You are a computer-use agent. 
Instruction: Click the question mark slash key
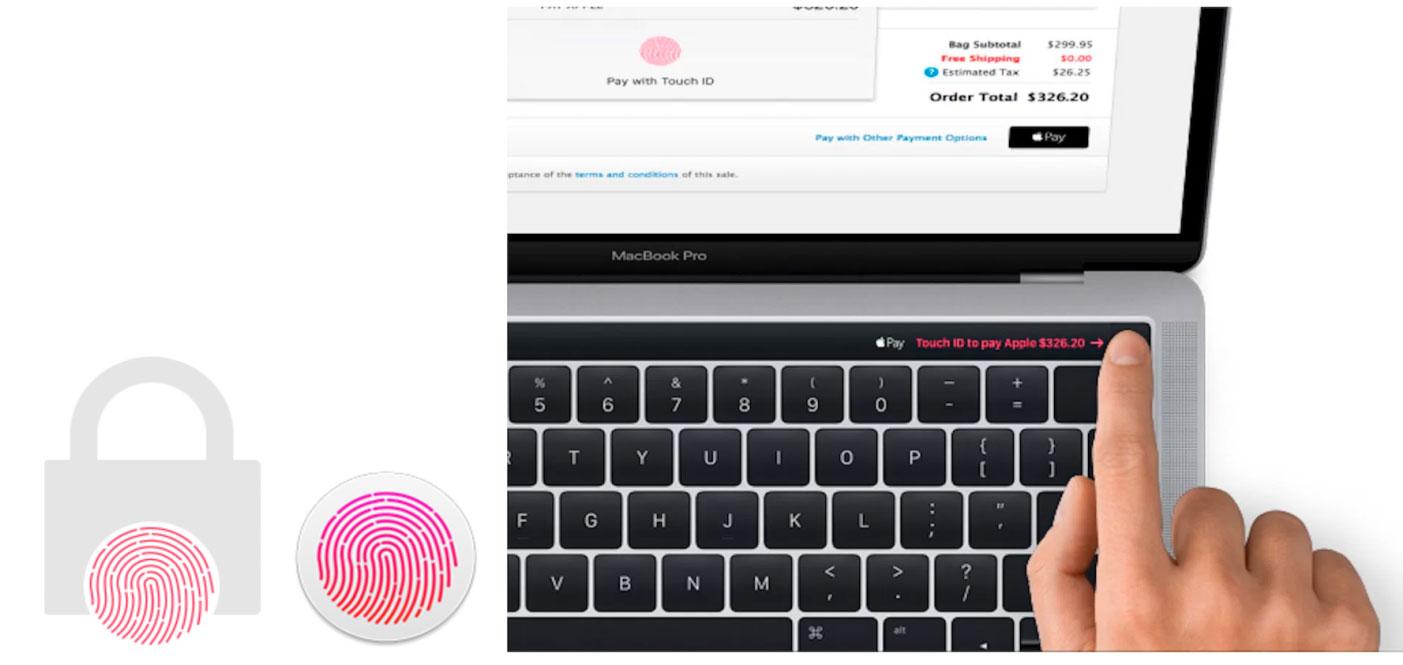click(964, 583)
